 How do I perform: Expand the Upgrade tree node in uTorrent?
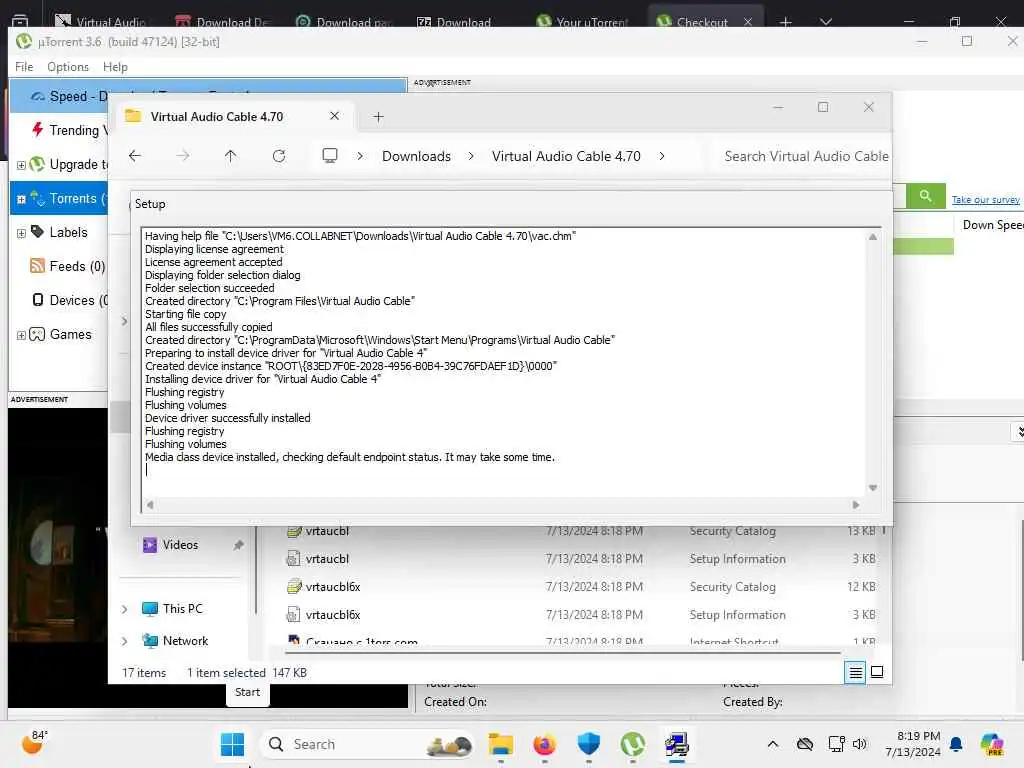21,165
